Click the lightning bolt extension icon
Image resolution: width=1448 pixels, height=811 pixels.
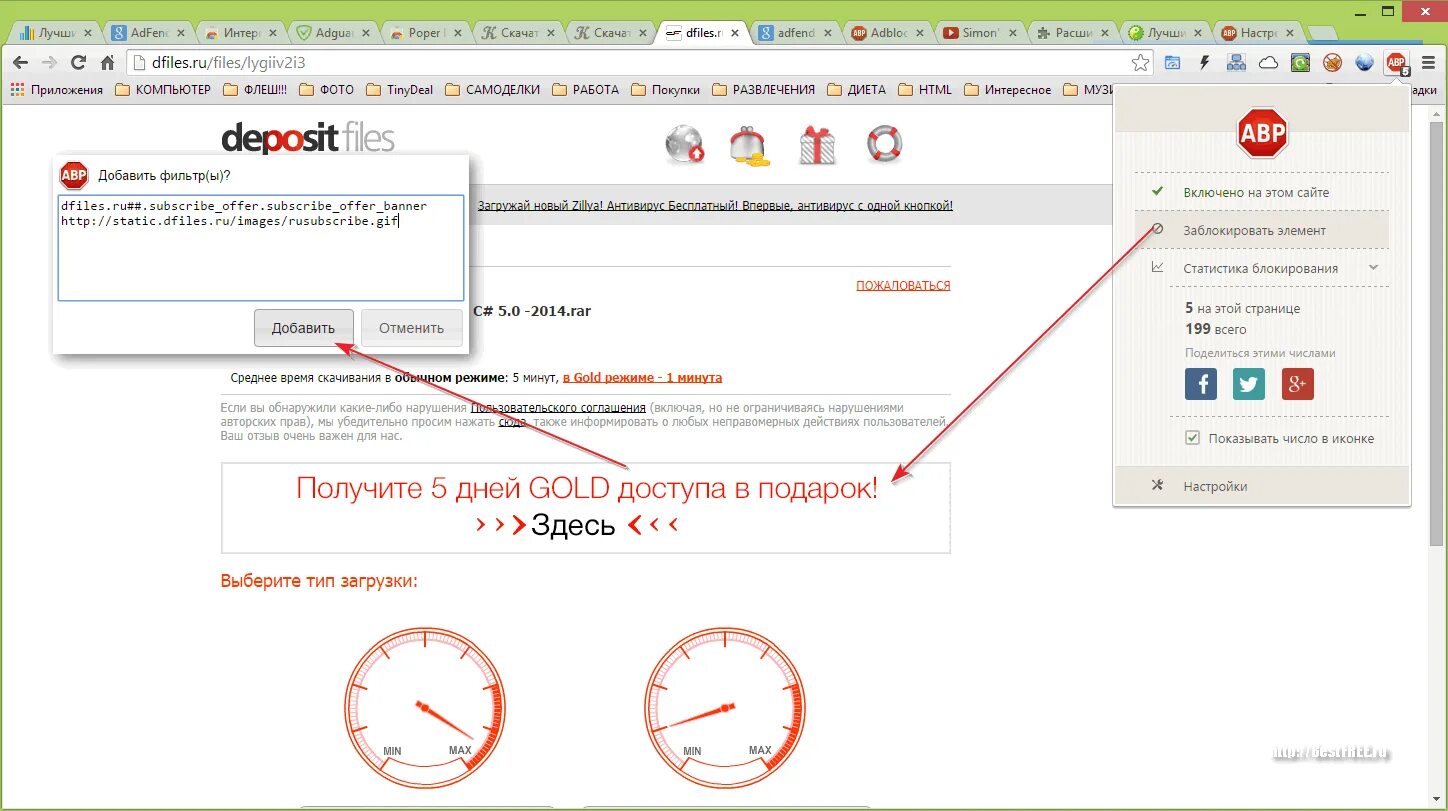(1205, 63)
